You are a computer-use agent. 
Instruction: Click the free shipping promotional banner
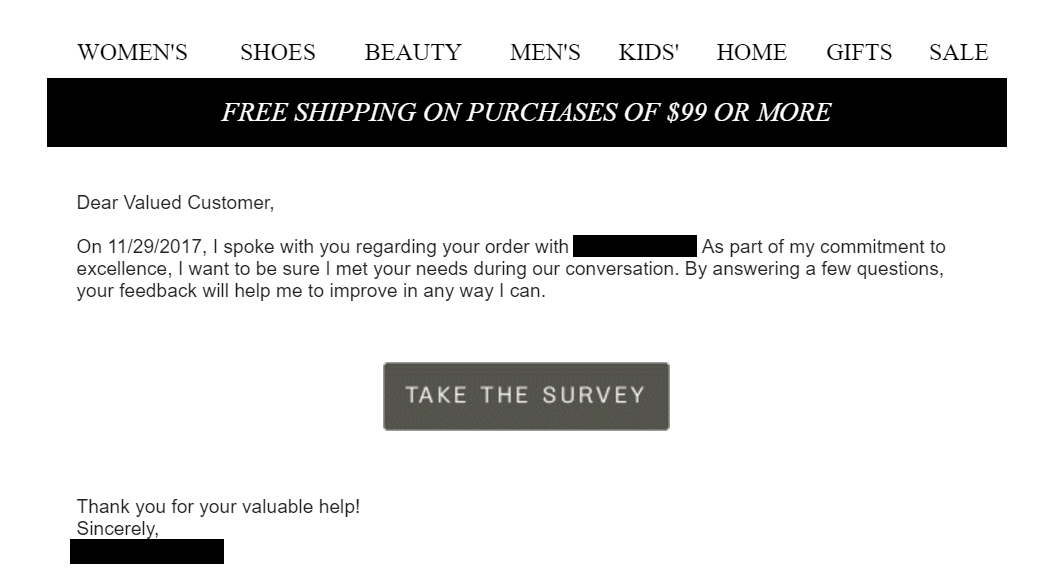point(526,112)
